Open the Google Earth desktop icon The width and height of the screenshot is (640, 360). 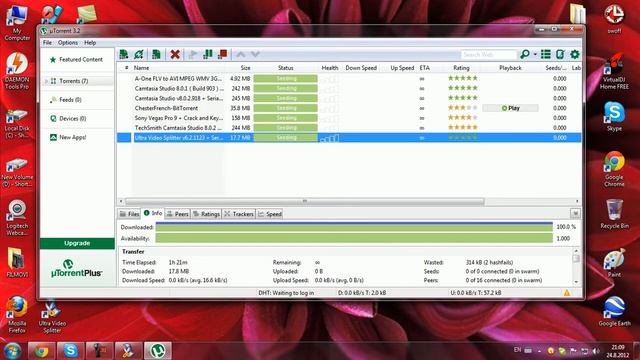[614, 311]
